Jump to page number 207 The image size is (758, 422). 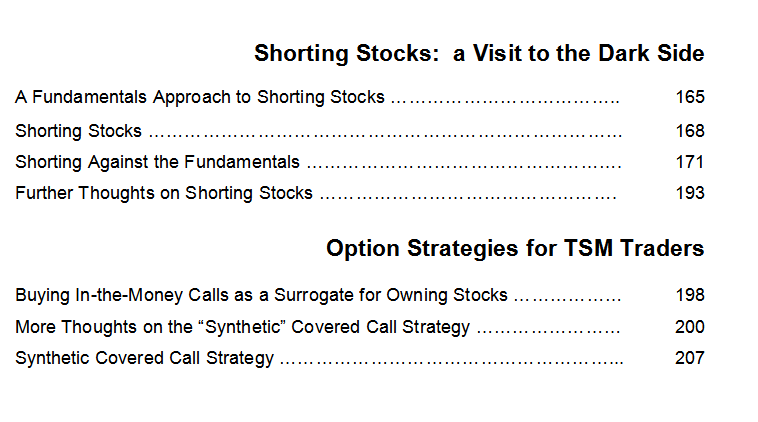tap(690, 358)
